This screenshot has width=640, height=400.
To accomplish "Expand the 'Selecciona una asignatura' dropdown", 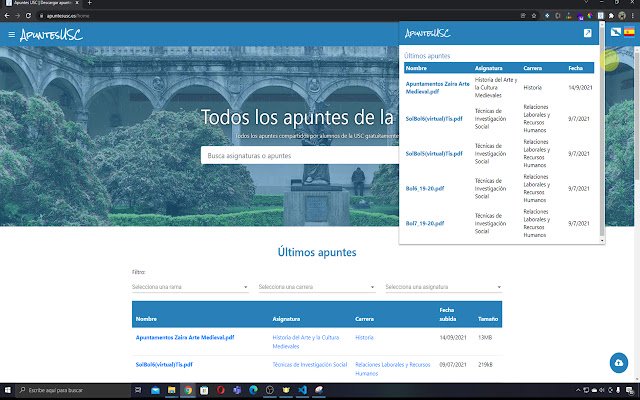I will (443, 287).
